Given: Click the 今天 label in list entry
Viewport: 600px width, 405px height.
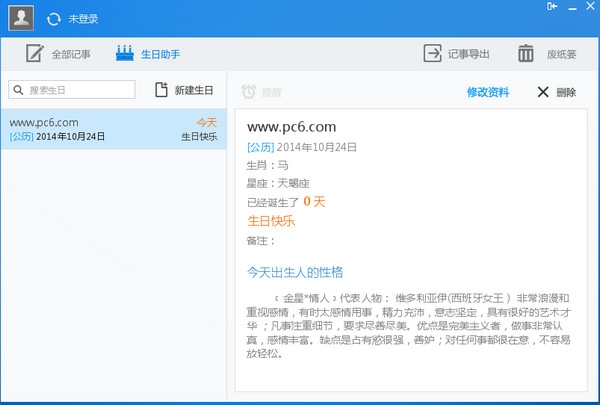Looking at the screenshot, I should [205, 123].
